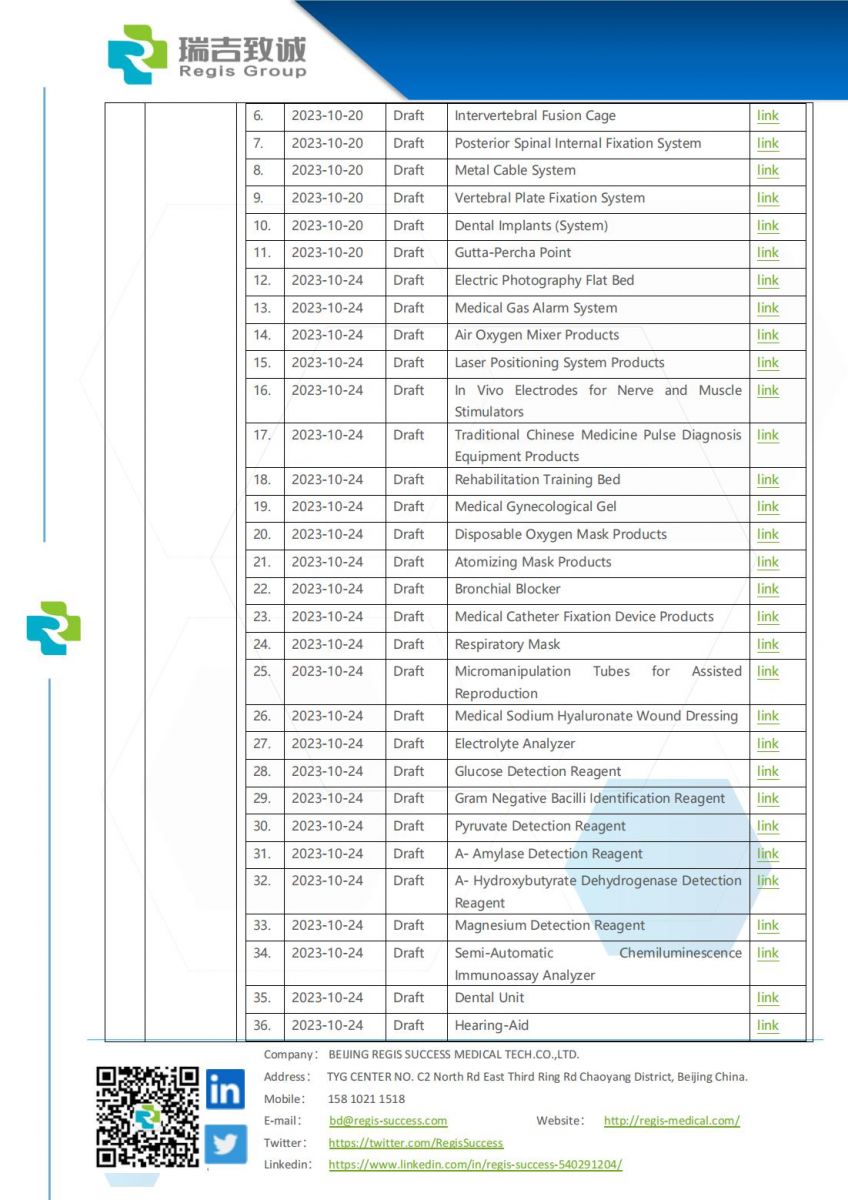The width and height of the screenshot is (848, 1200).
Task: Follow link for Medical Gas Alarm System
Action: [x=767, y=308]
